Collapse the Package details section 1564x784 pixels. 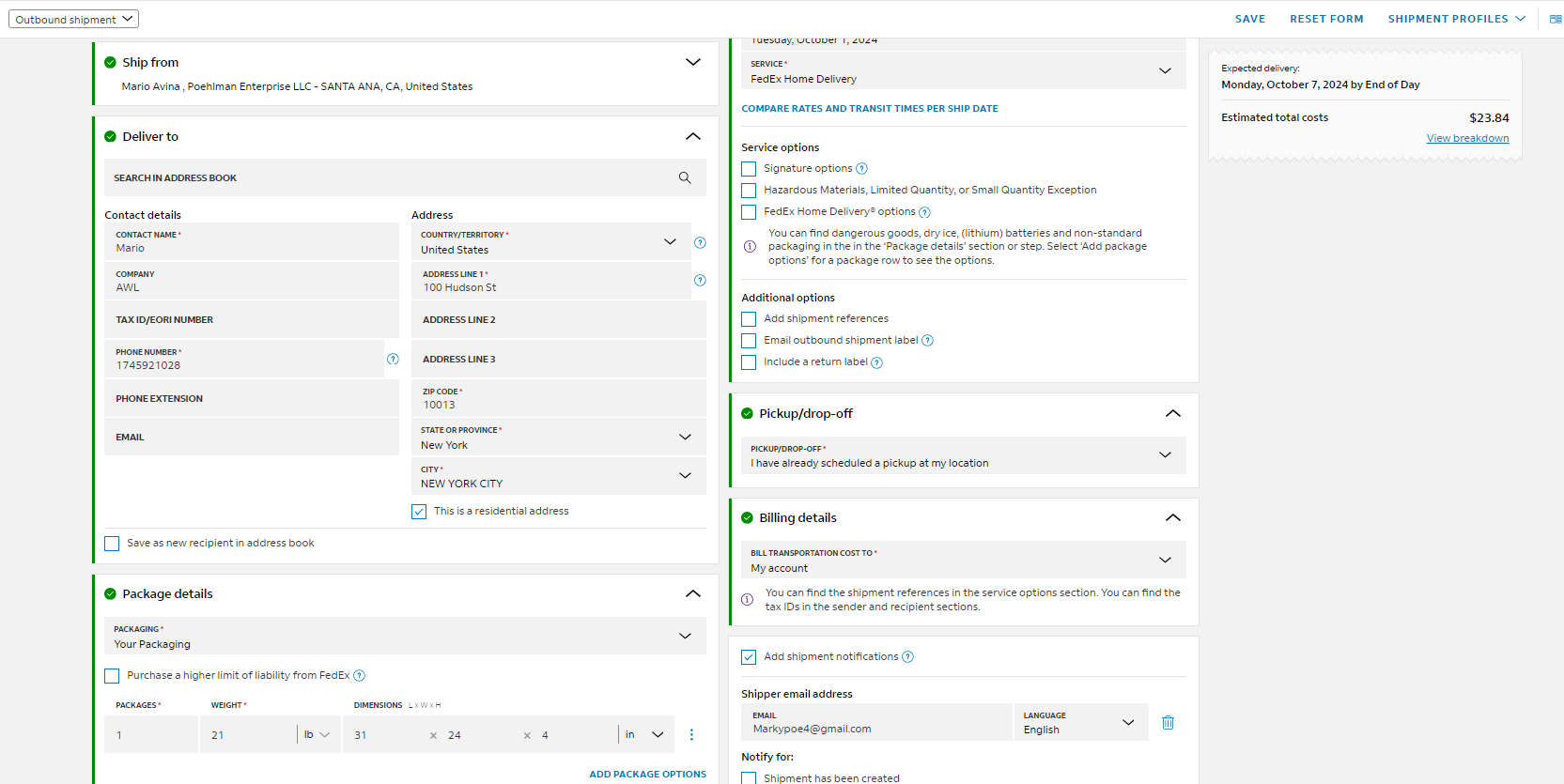tap(693, 593)
